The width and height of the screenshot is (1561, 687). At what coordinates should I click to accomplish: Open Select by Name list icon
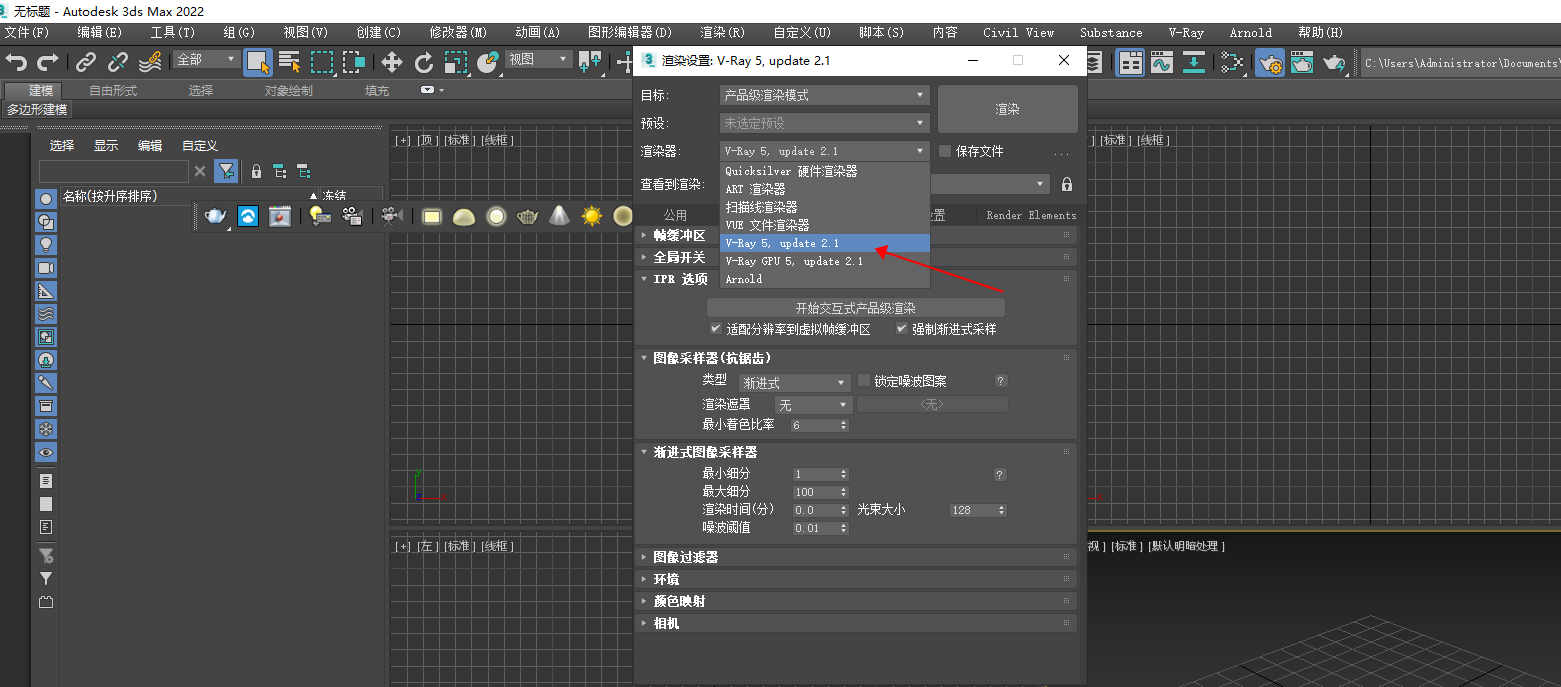tap(290, 63)
